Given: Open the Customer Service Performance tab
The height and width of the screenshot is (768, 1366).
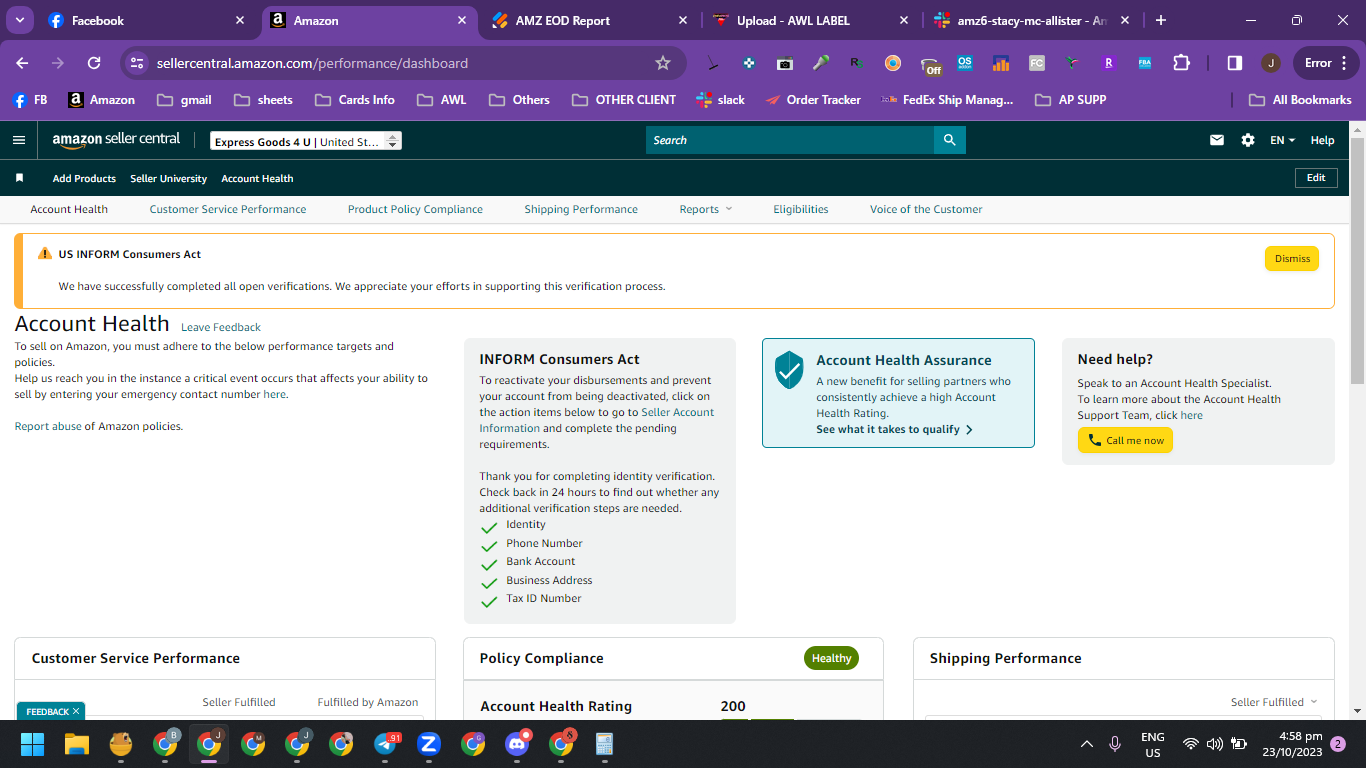Looking at the screenshot, I should 228,209.
